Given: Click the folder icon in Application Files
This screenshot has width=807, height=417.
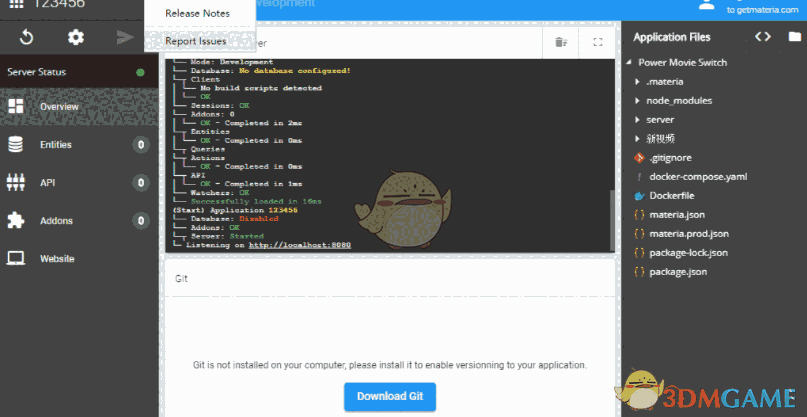Looking at the screenshot, I should 795,37.
